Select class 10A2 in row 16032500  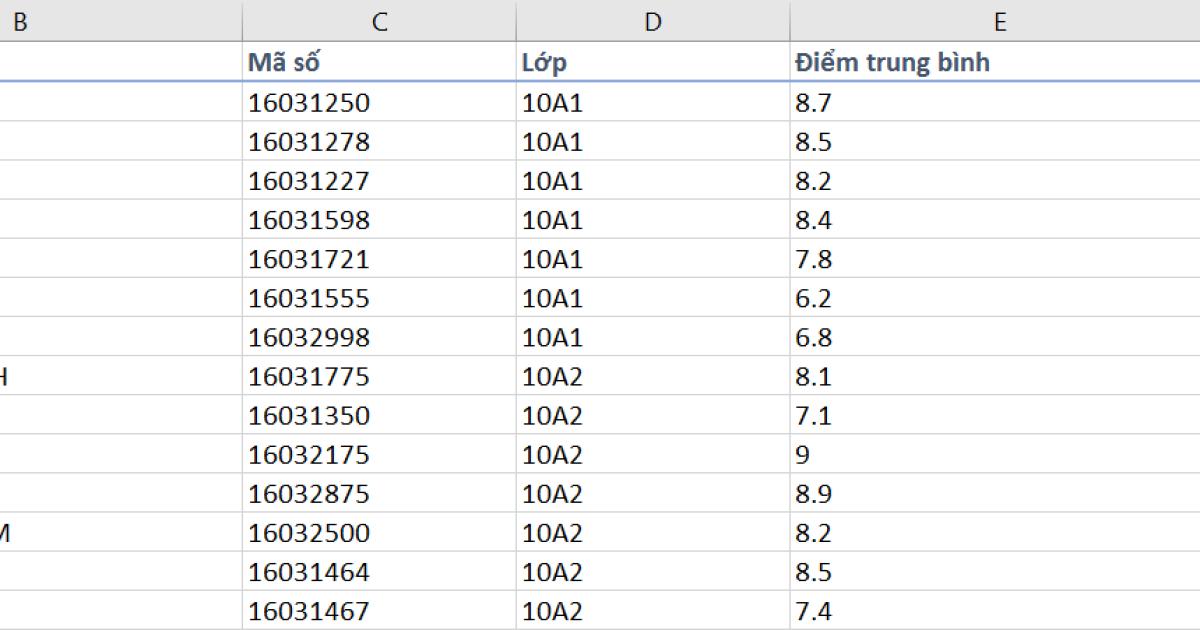point(653,531)
